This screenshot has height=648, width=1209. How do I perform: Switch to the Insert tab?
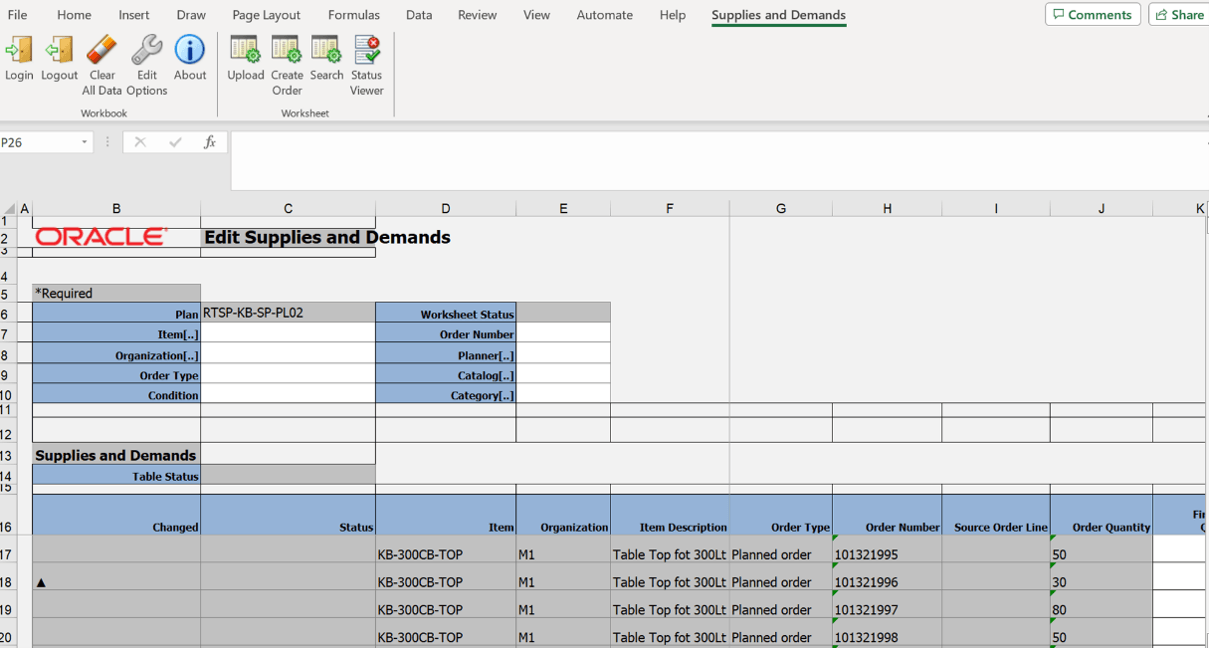tap(134, 15)
